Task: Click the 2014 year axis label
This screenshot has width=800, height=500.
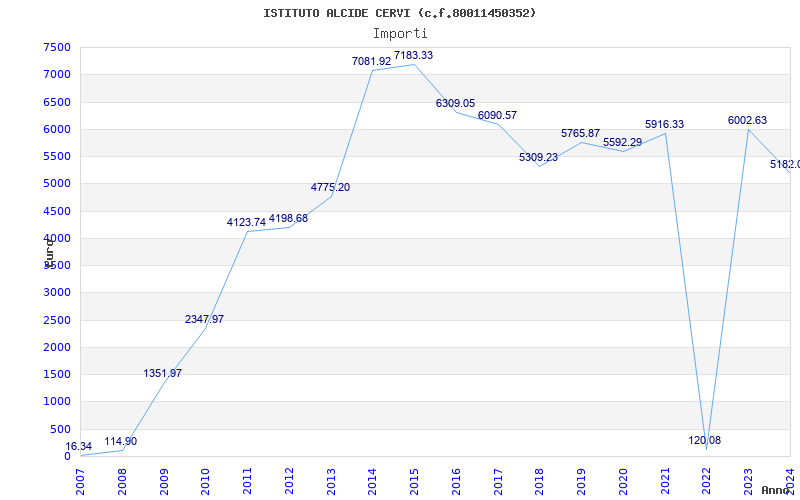Action: pos(372,481)
